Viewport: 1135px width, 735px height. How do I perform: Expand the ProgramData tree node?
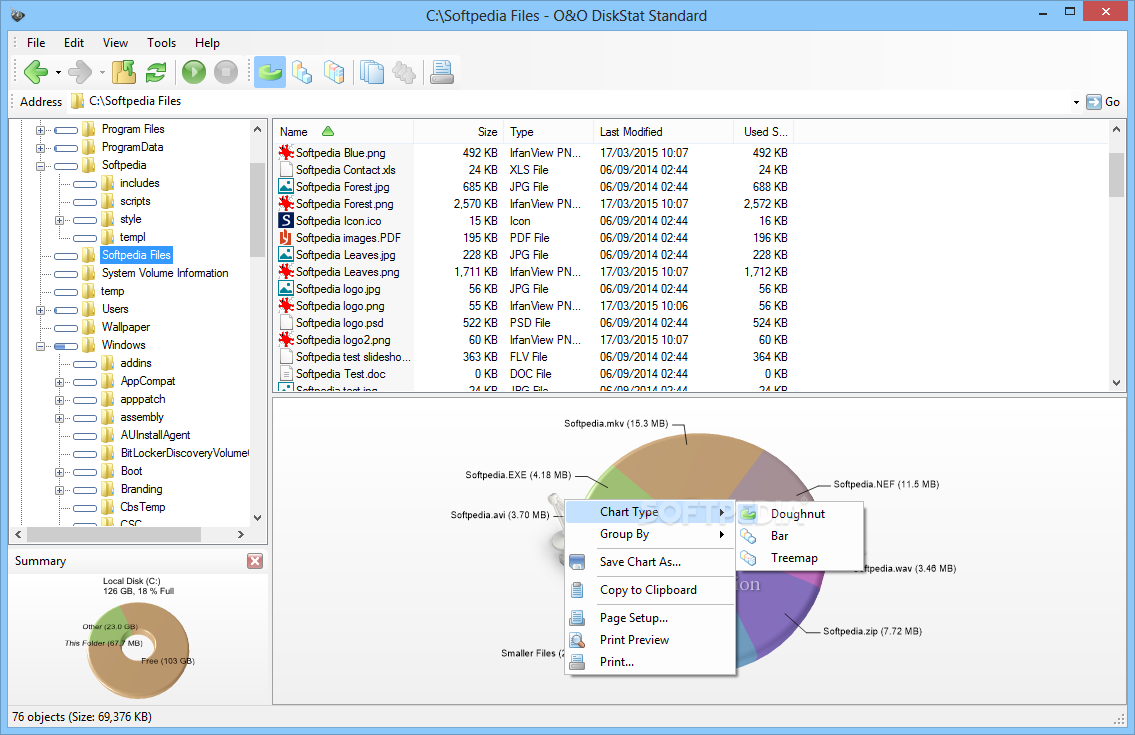coord(41,148)
